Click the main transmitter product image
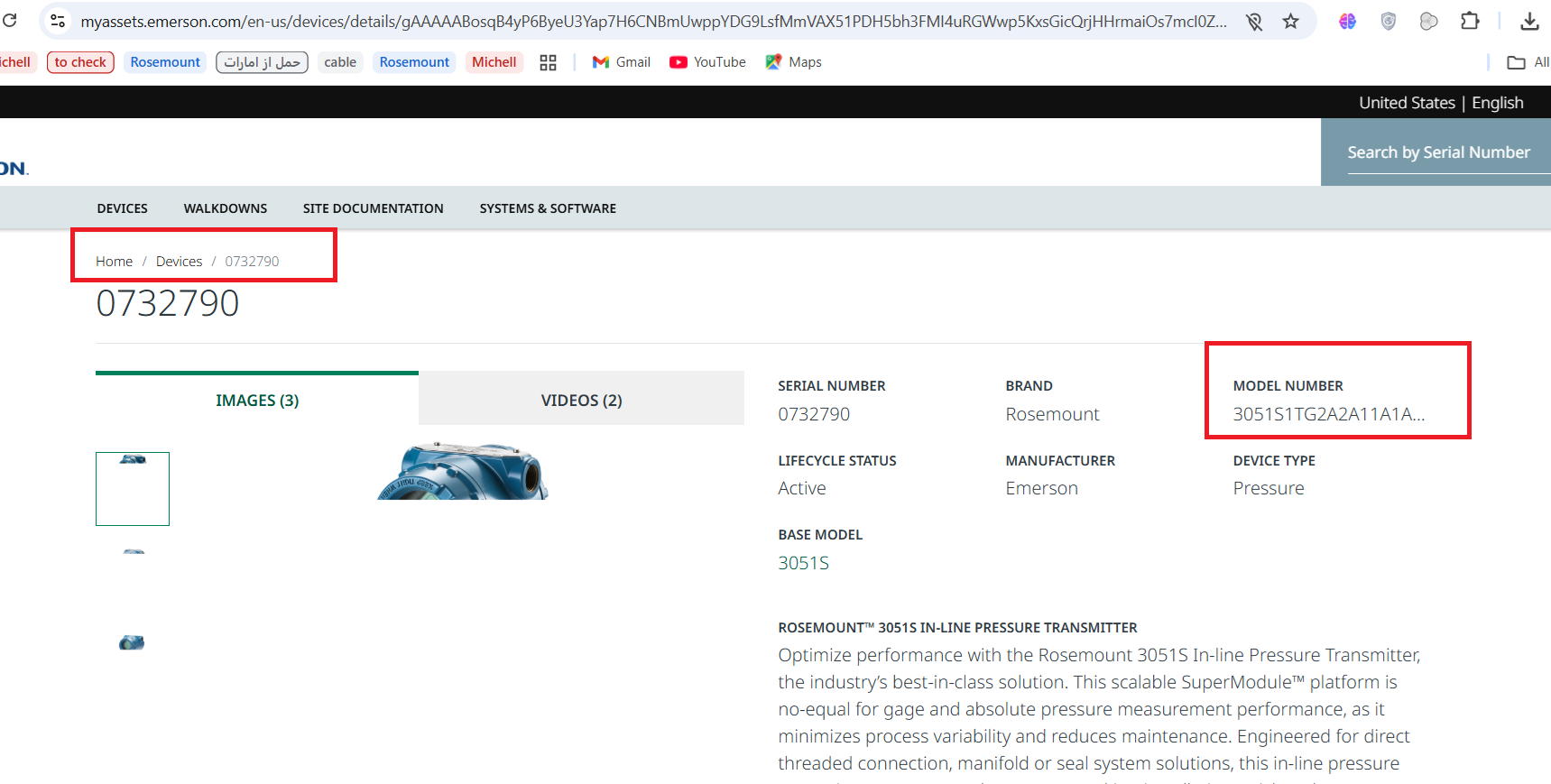 pyautogui.click(x=463, y=471)
